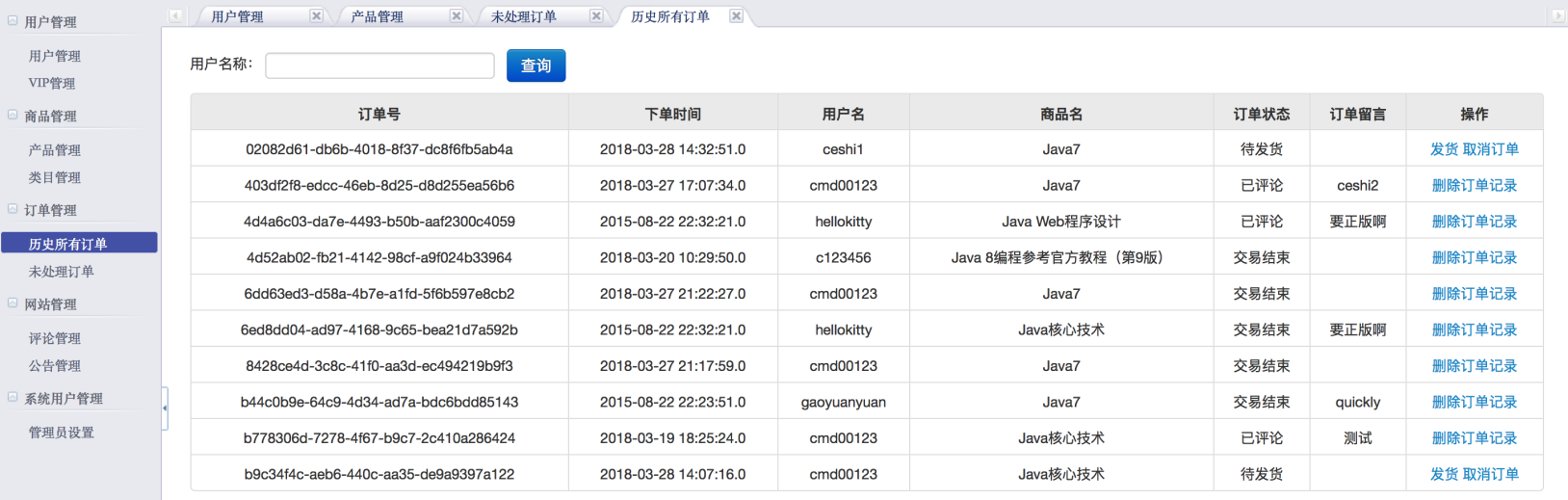Image resolution: width=1568 pixels, height=500 pixels.
Task: Click the quickly message cell
Action: click(1358, 402)
